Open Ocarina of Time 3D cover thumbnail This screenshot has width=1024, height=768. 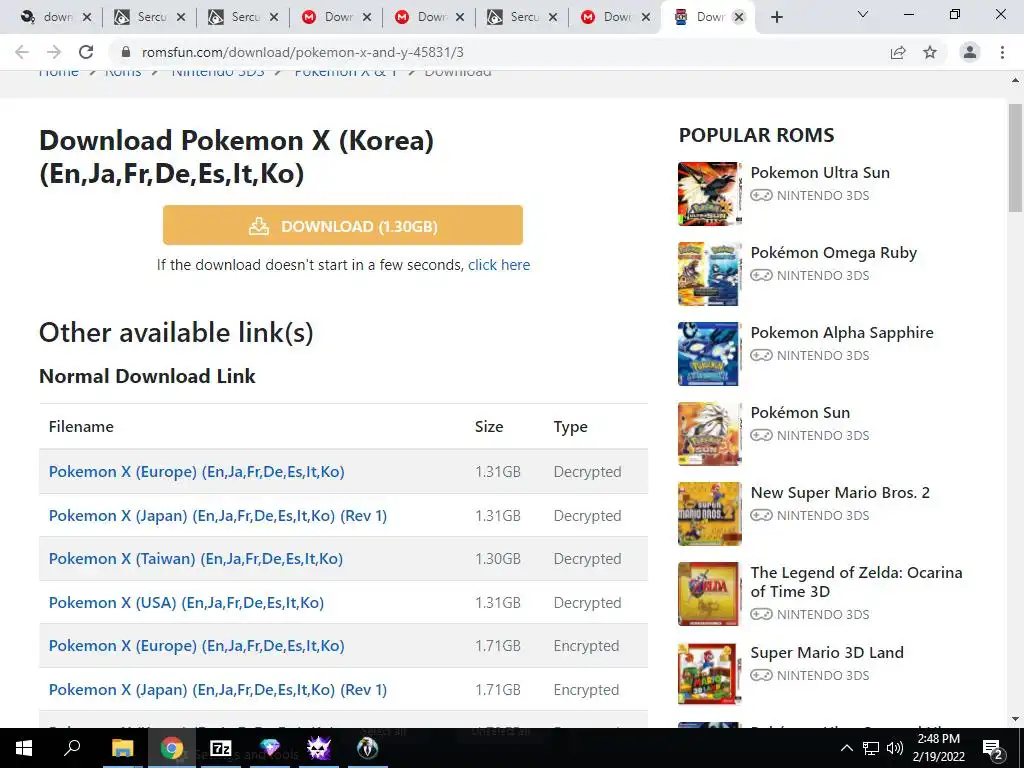pos(709,594)
